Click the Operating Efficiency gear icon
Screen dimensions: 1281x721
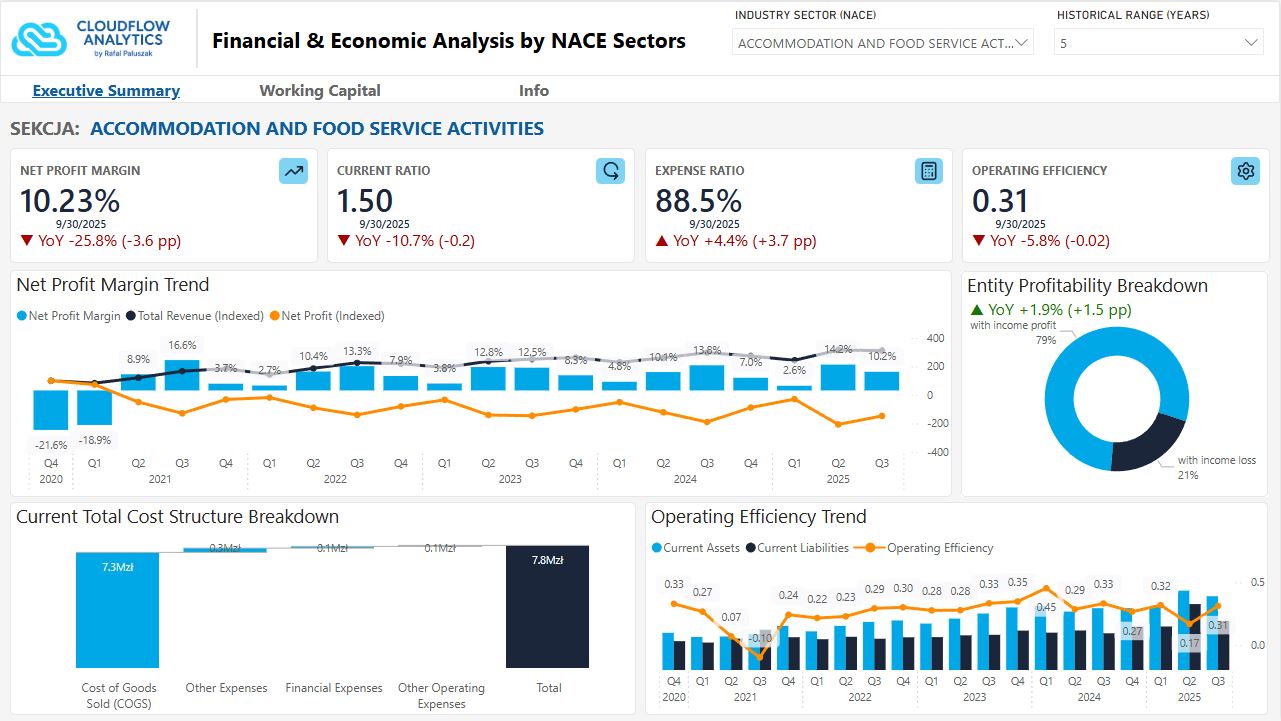1245,171
